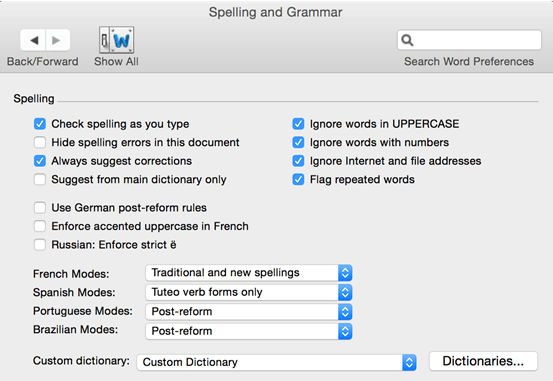553x381 pixels.
Task: Open the Brazilian Modes dropdown
Action: [249, 331]
